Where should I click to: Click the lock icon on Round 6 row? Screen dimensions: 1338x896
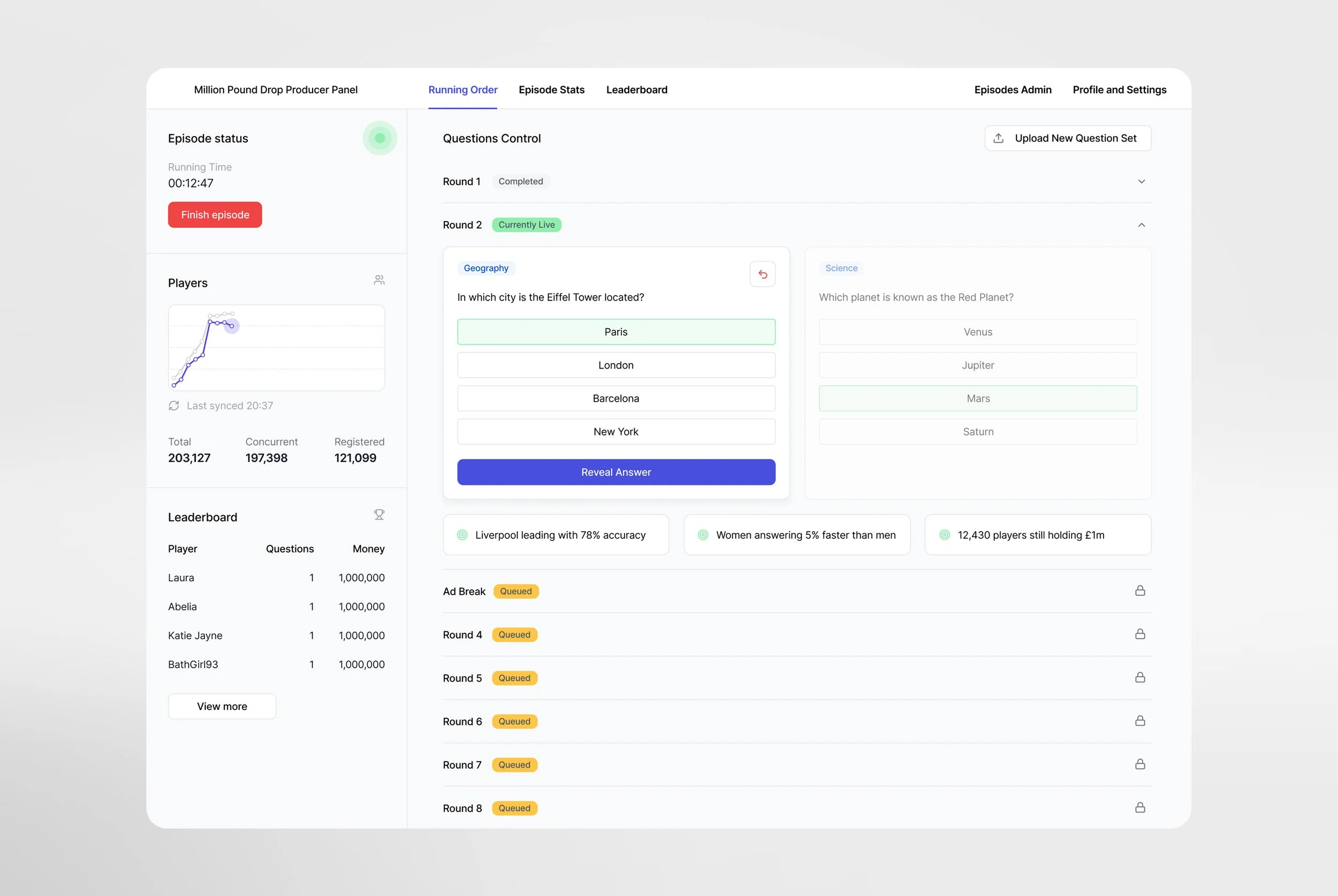click(1139, 721)
